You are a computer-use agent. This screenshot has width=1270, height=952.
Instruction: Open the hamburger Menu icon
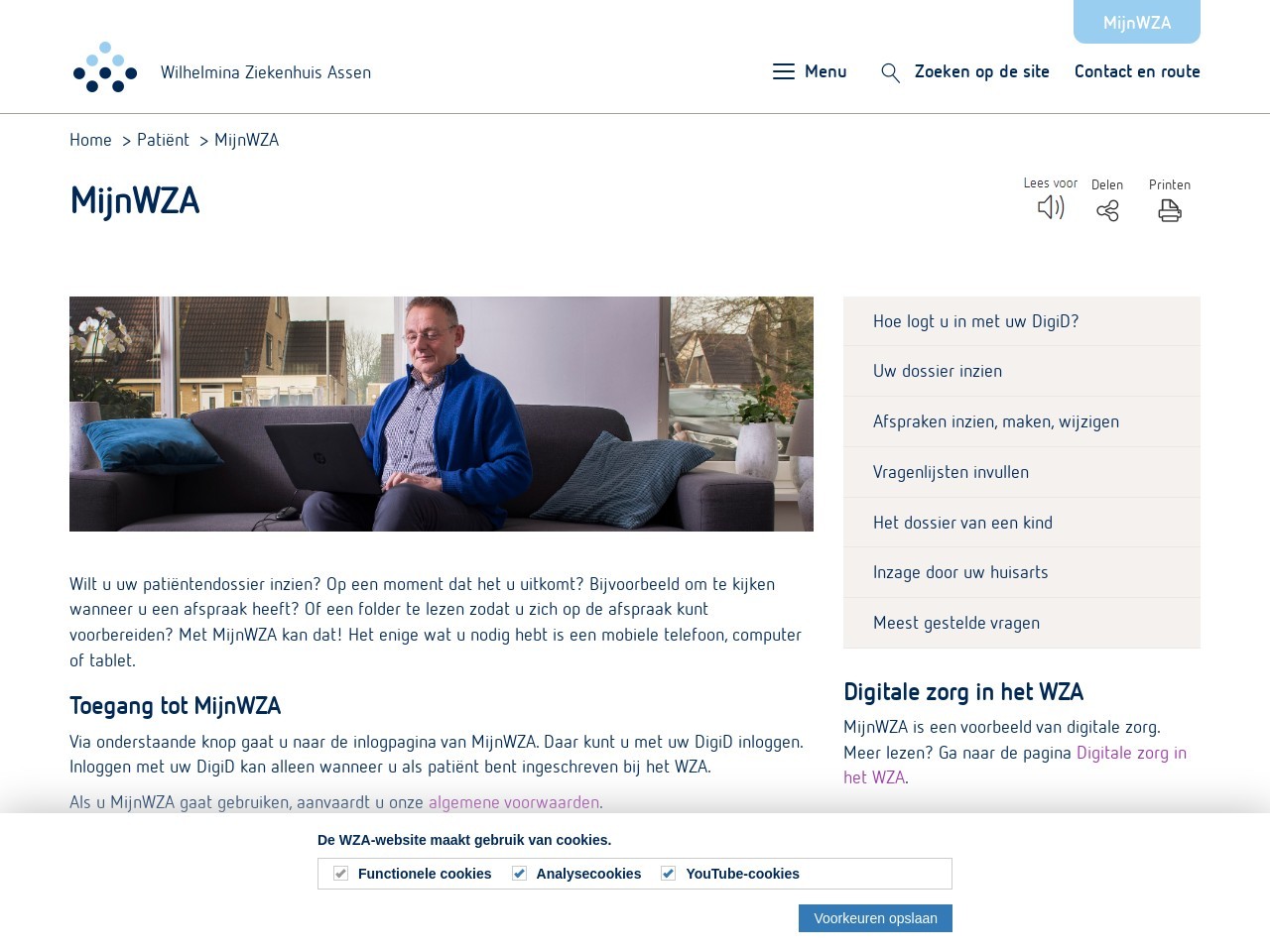pos(784,71)
